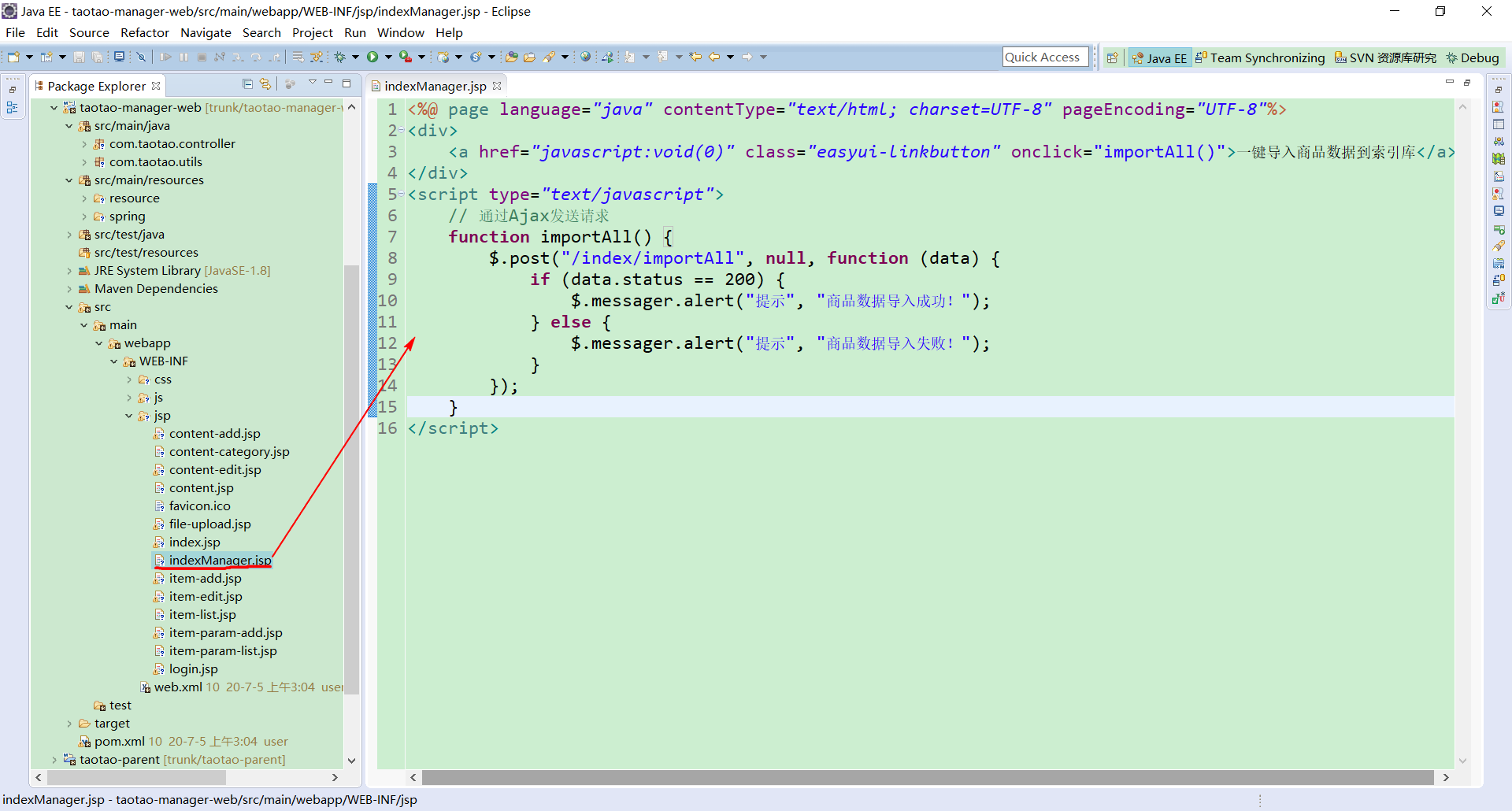The width and height of the screenshot is (1512, 811).
Task: Toggle code folding at line 2 div
Action: [x=401, y=130]
